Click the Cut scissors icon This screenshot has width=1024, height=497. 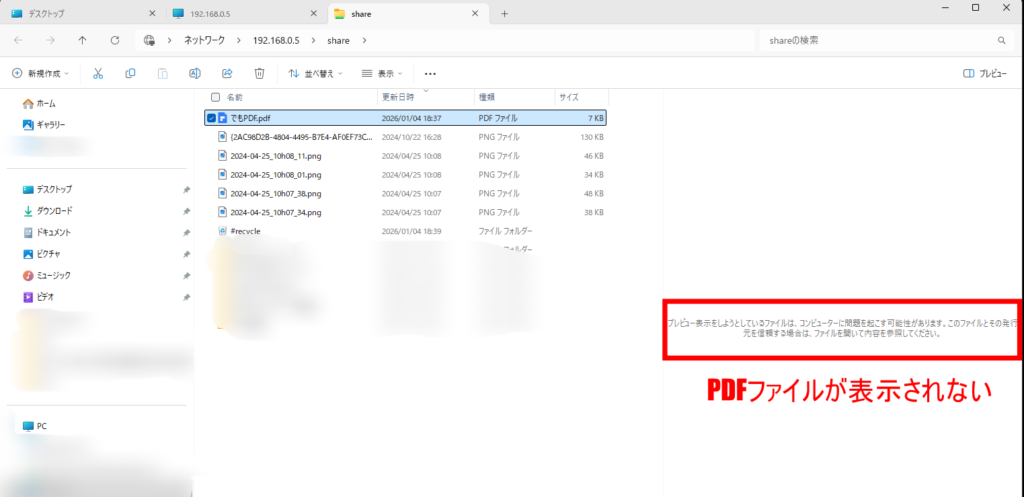coord(98,74)
